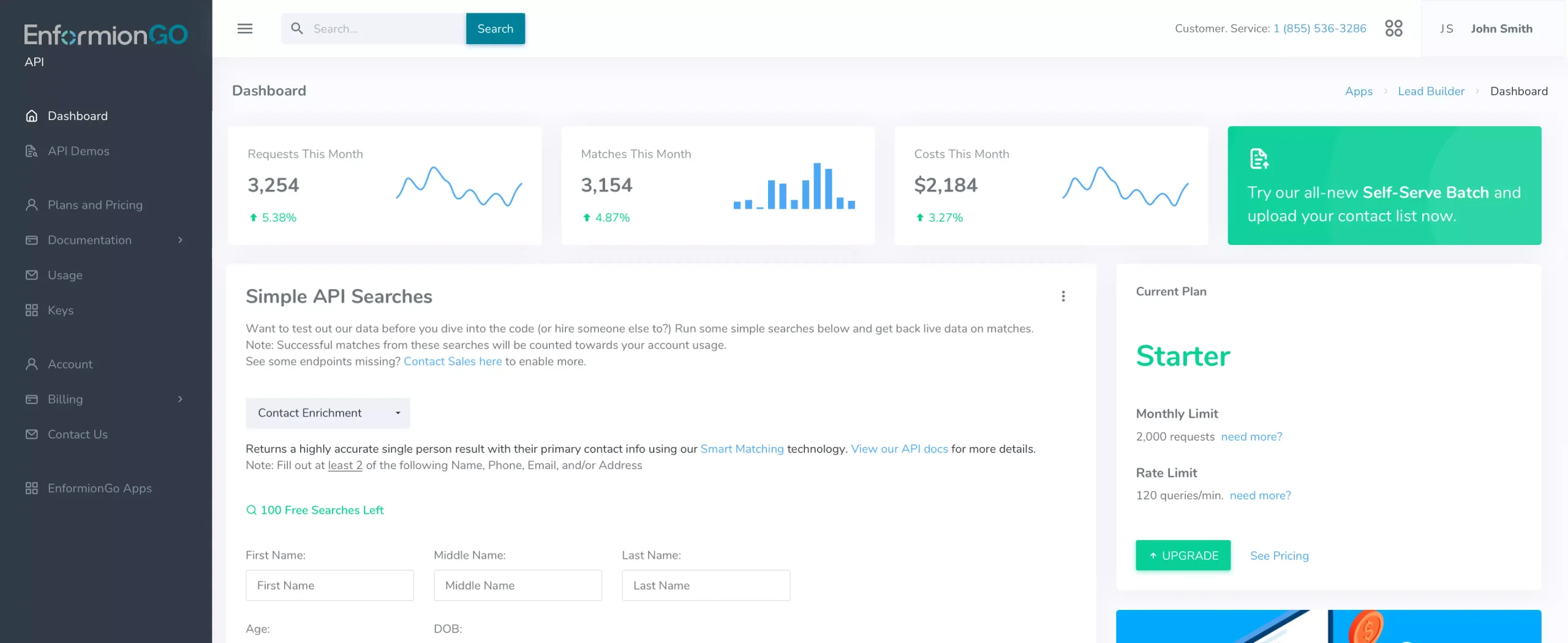Click the Apps breadcrumb link
The height and width of the screenshot is (643, 1568).
[1359, 91]
